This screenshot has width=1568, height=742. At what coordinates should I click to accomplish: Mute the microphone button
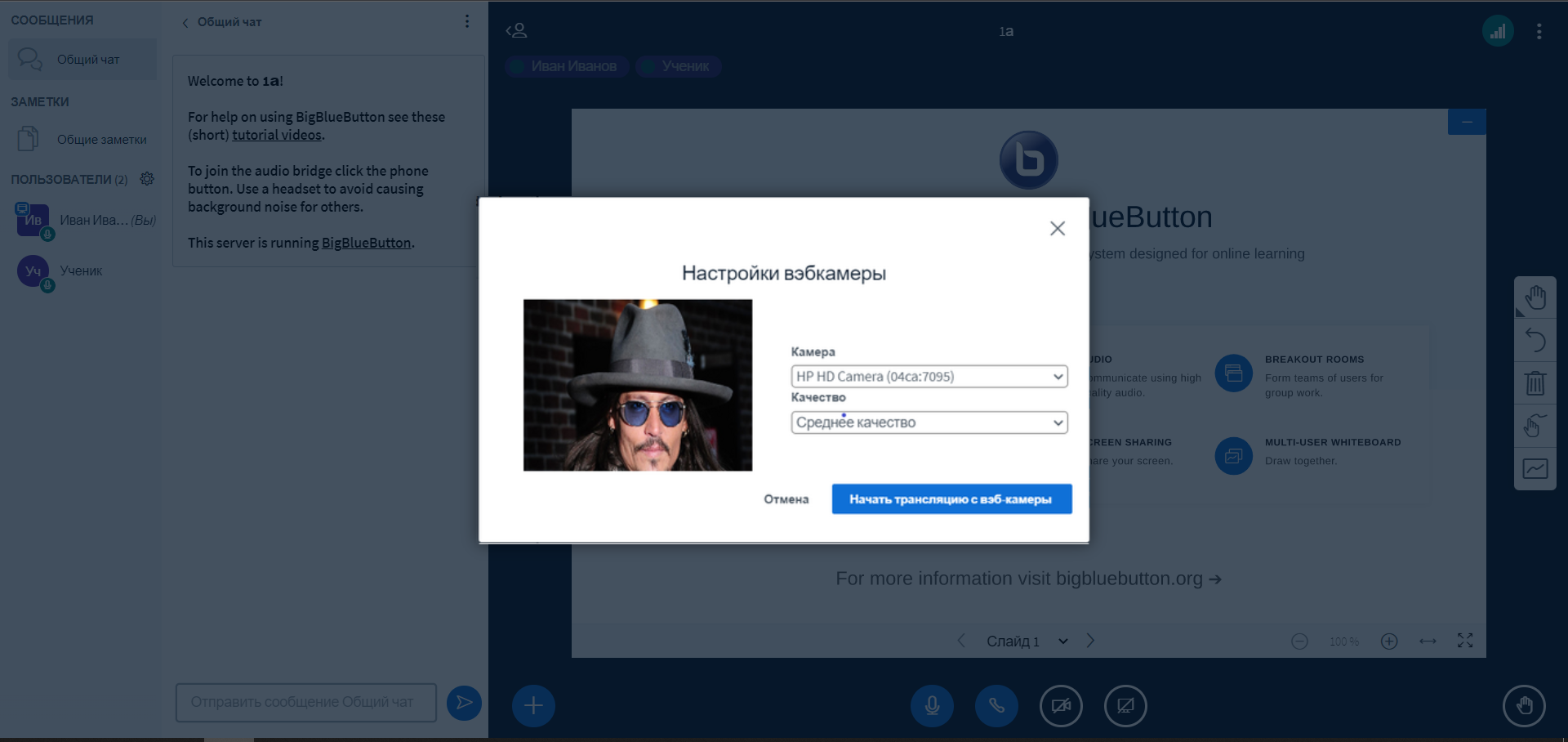(932, 705)
